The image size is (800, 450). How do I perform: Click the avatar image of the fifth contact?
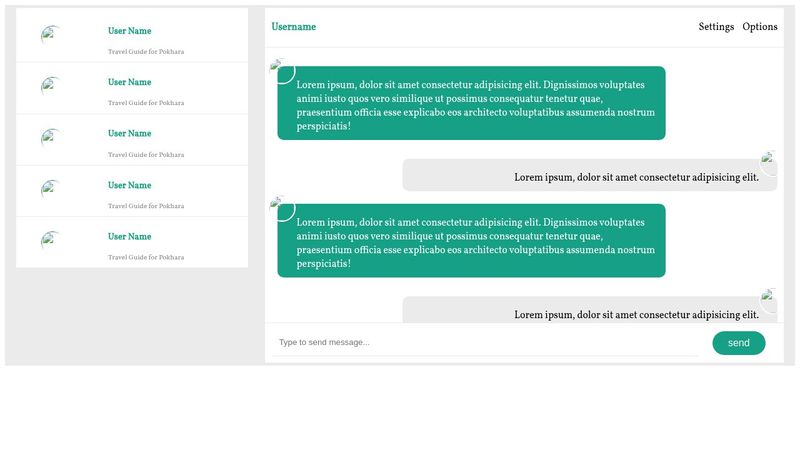(51, 240)
